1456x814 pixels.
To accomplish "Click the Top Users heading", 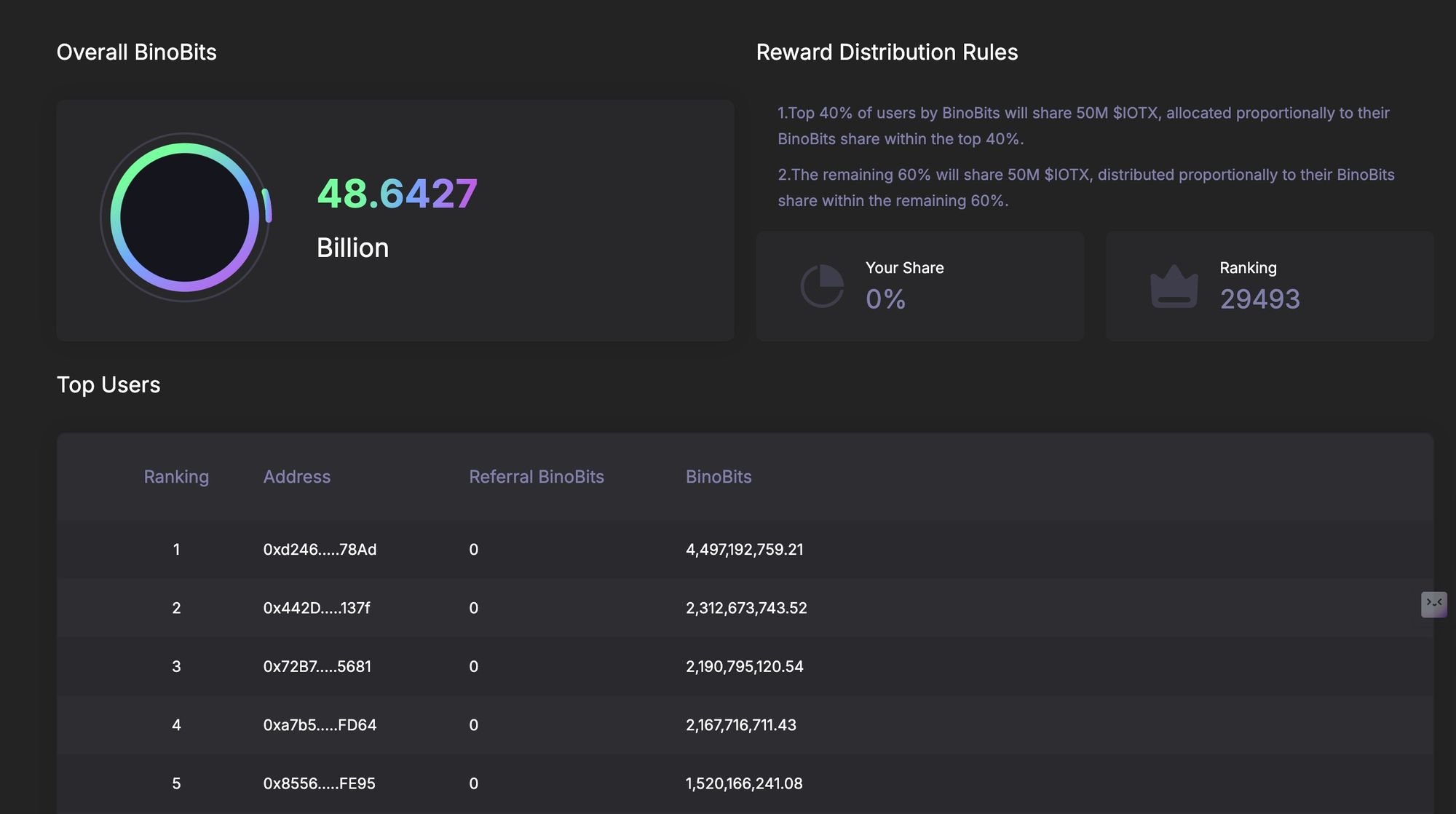I will click(x=108, y=384).
